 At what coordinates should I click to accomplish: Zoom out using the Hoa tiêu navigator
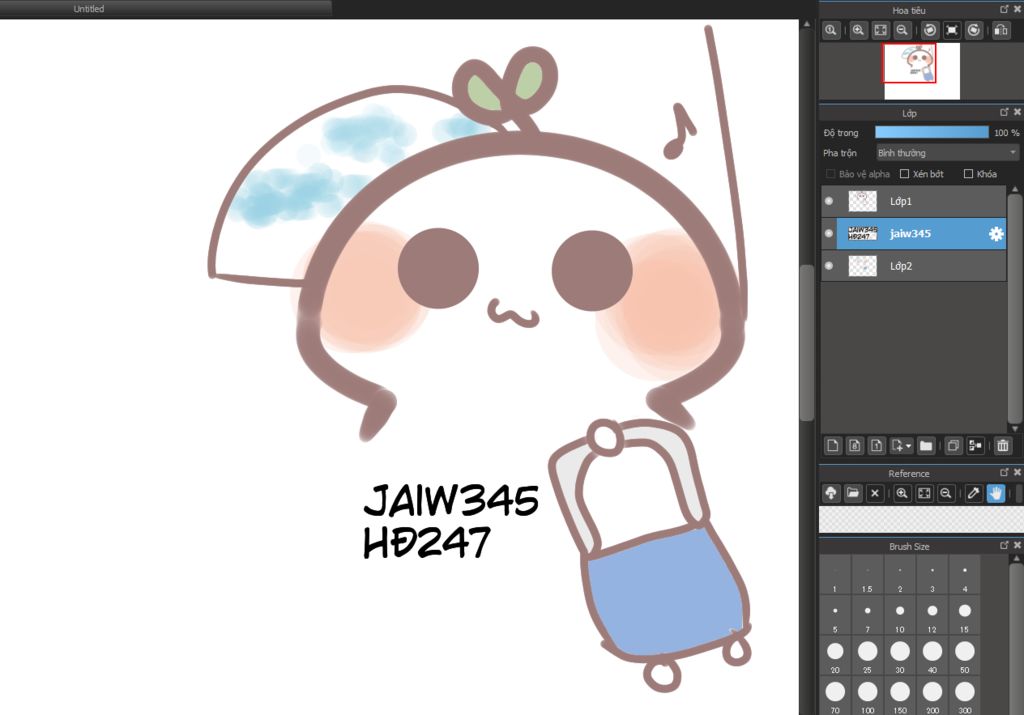(x=902, y=30)
